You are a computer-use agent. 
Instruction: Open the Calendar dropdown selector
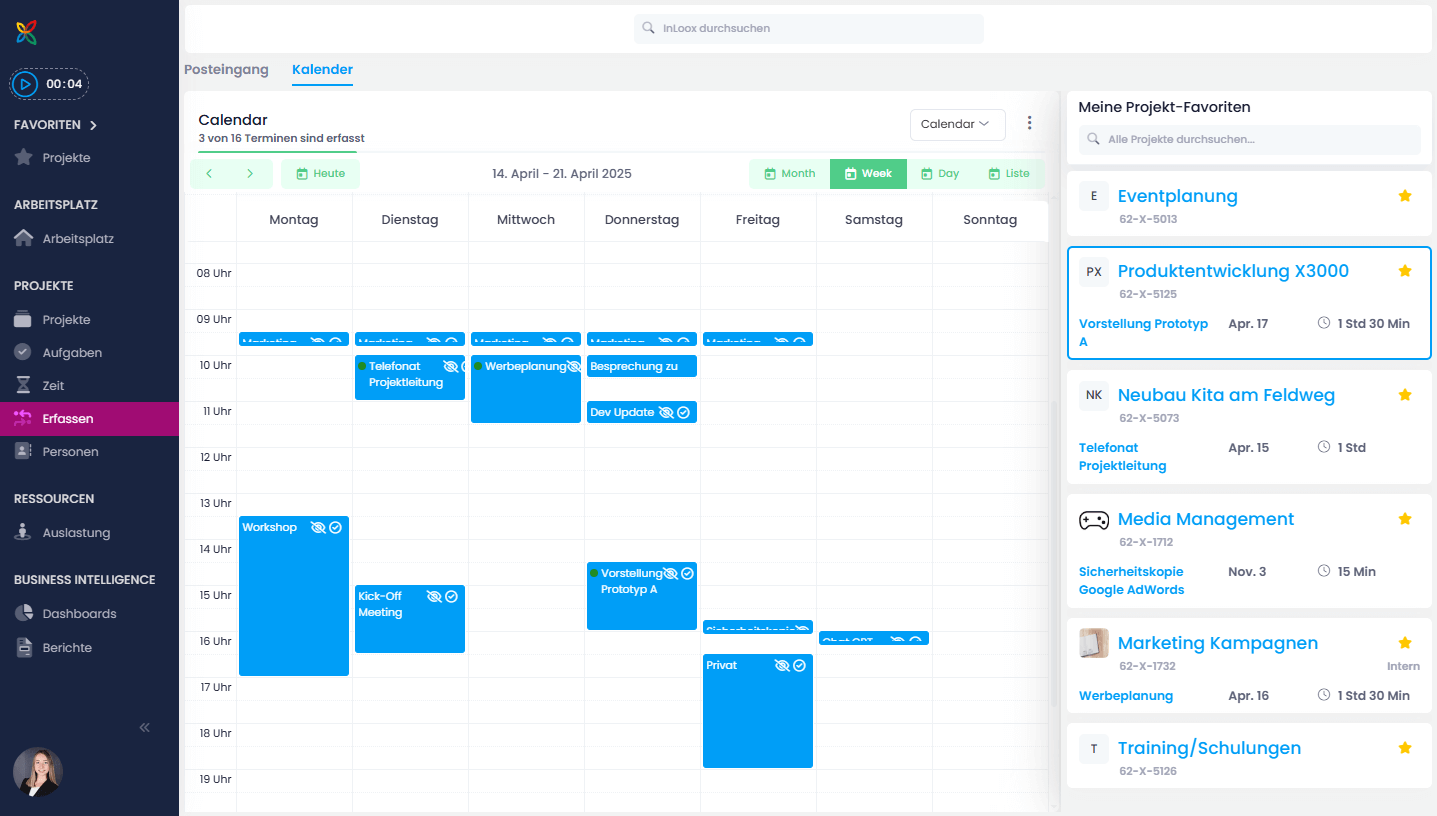(956, 124)
